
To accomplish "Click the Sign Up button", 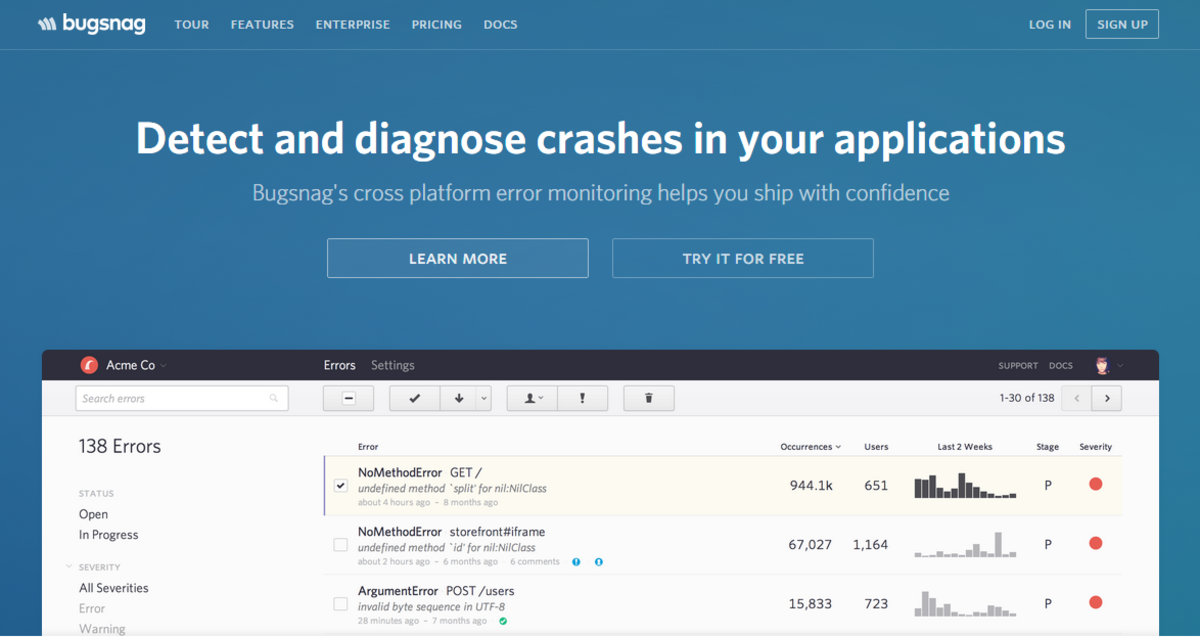I will coord(1122,24).
